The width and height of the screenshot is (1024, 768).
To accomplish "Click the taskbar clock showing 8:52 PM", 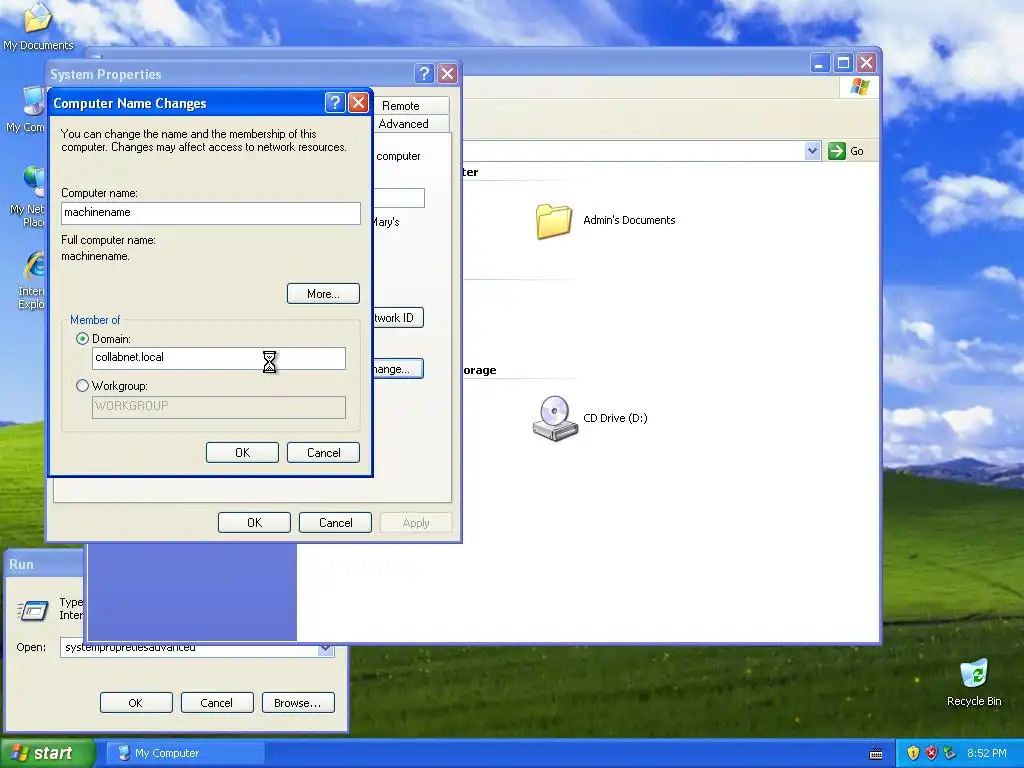I will click(x=986, y=753).
